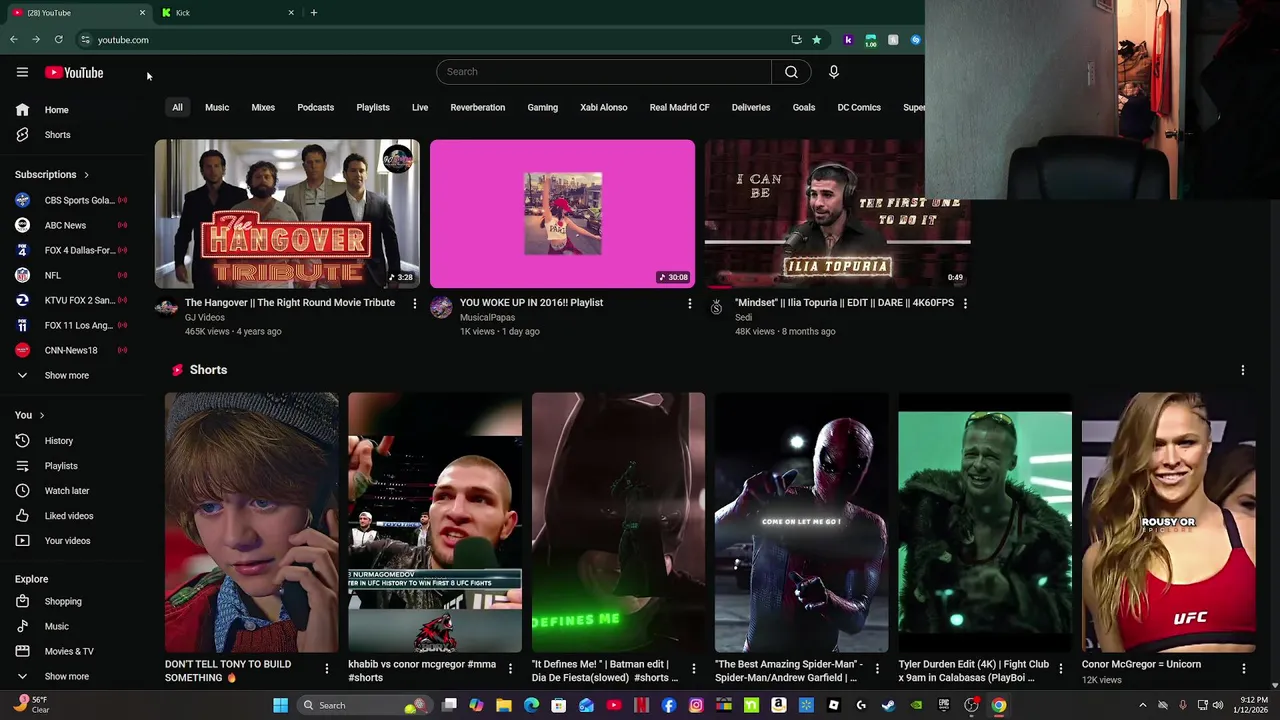Viewport: 1280px width, 720px height.
Task: Open the Shorts shelf three-dot menu
Action: click(1243, 370)
